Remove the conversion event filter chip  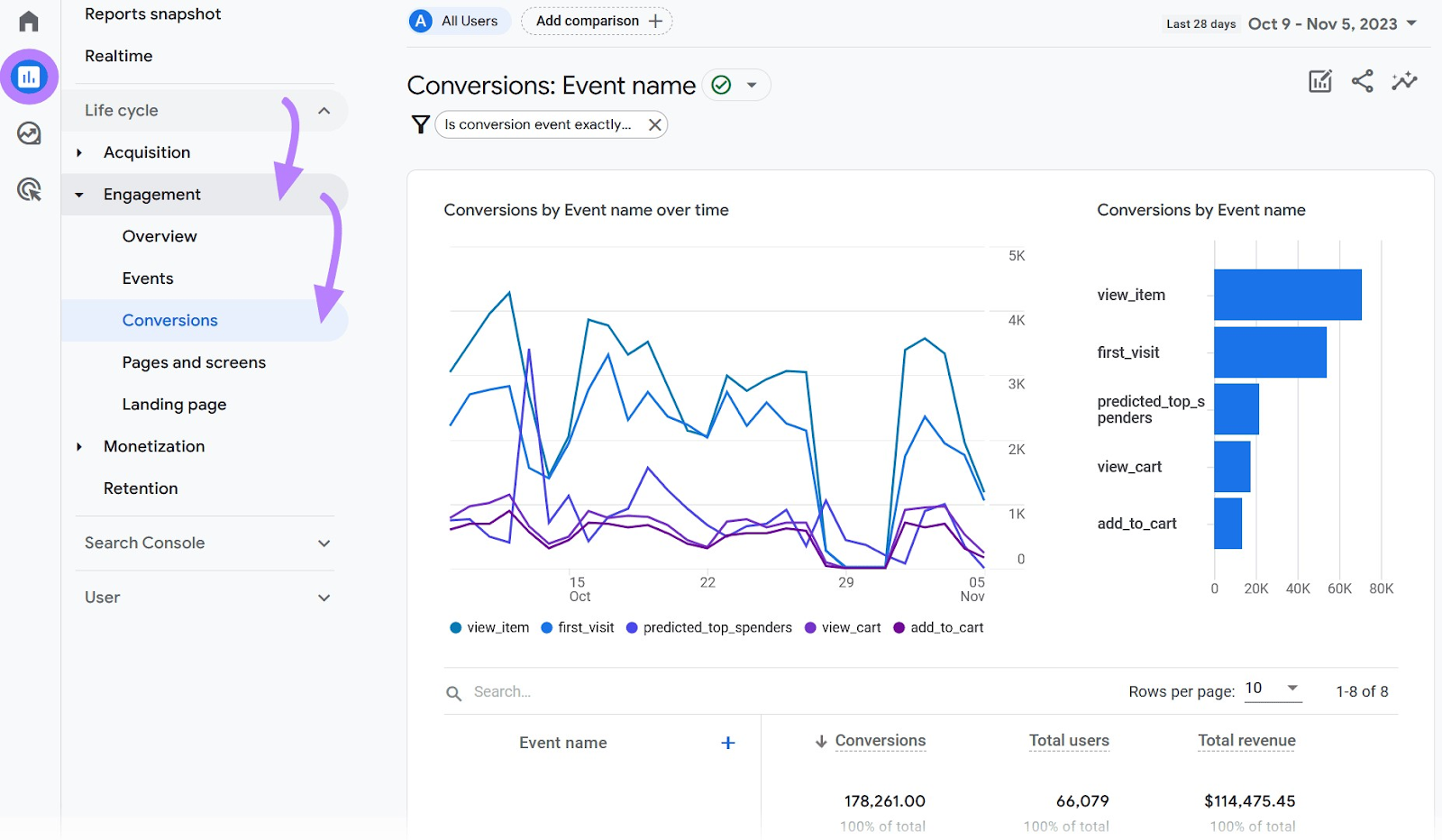pyautogui.click(x=655, y=124)
